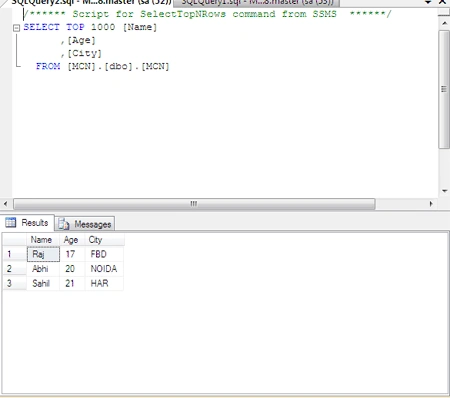
Task: Click the Name column header
Action: 43,240
